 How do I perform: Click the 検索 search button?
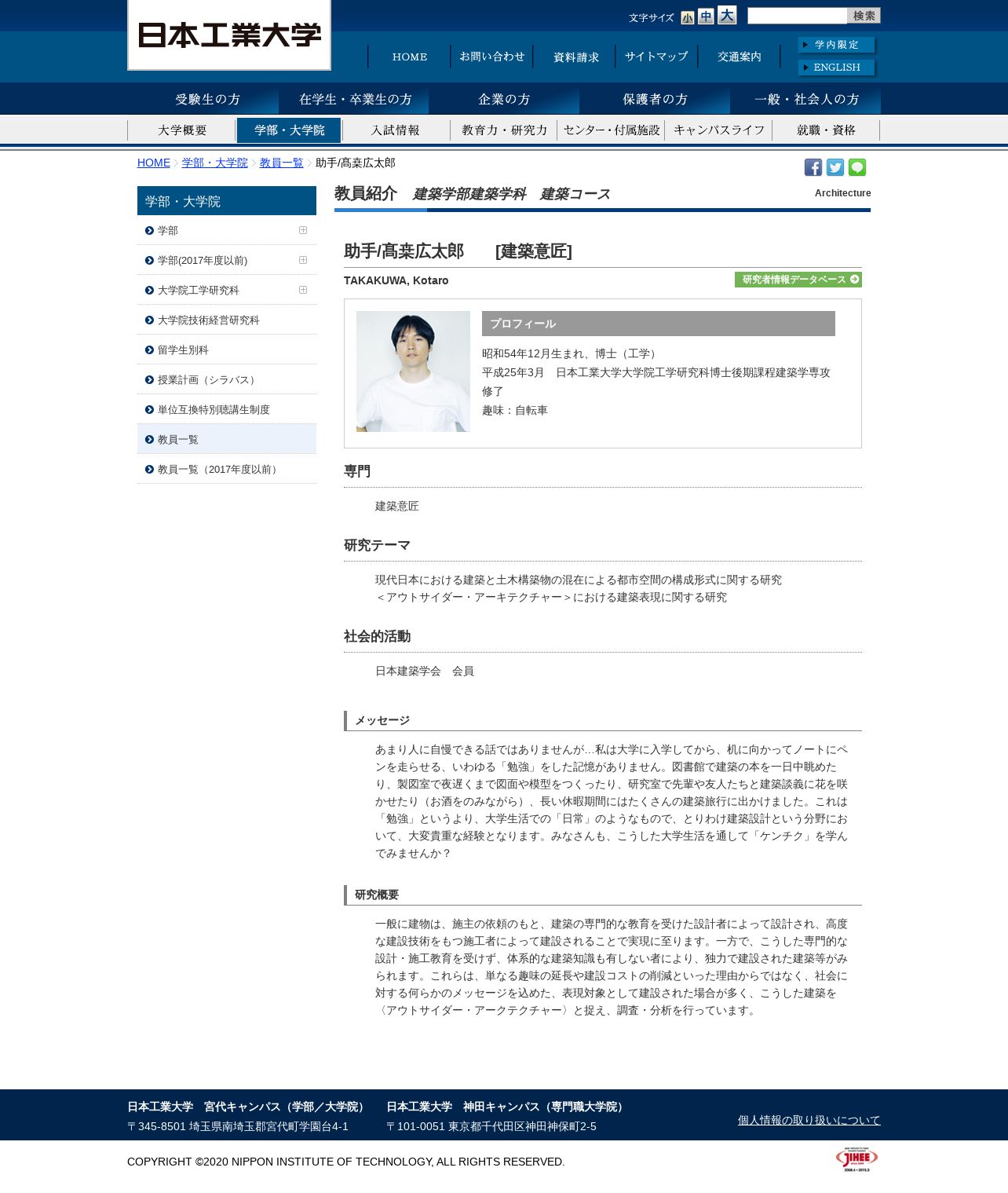point(864,16)
